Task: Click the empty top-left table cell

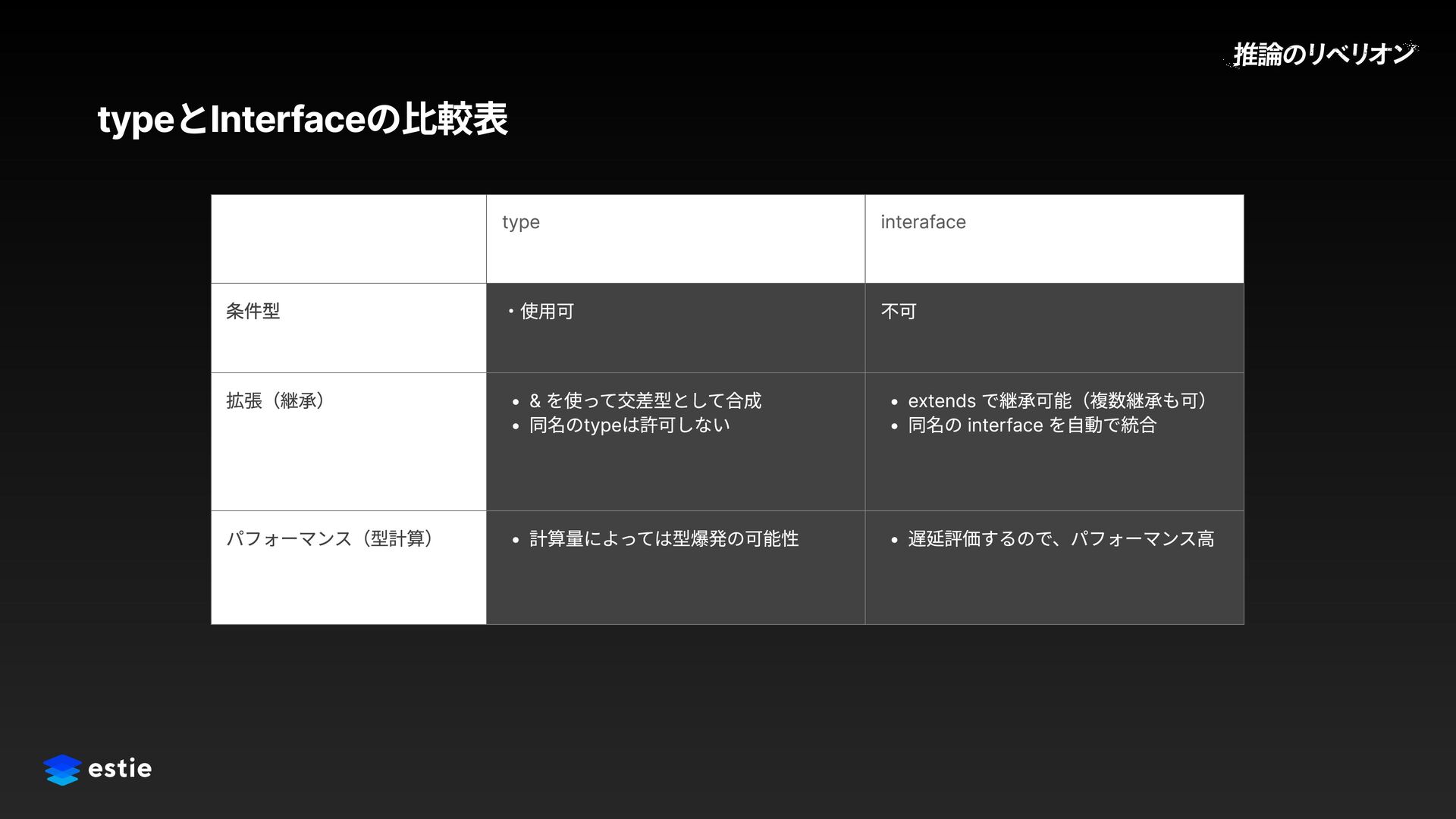Action: tap(348, 239)
